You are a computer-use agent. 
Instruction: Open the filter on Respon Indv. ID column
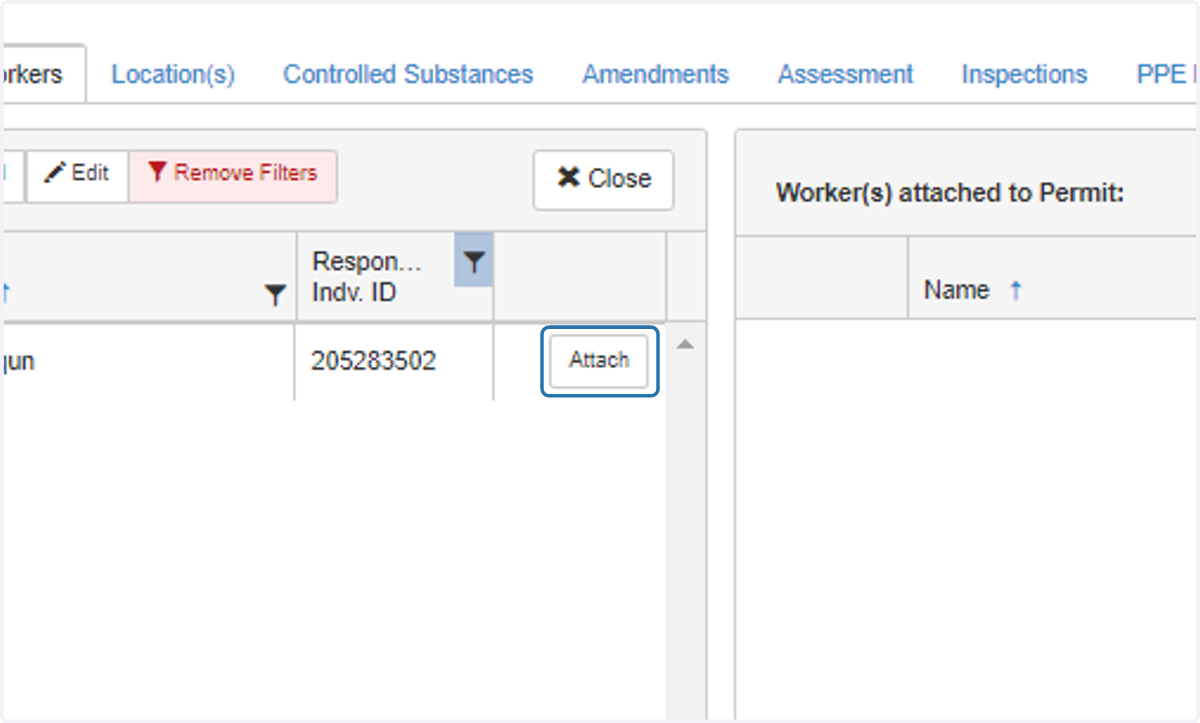(474, 262)
